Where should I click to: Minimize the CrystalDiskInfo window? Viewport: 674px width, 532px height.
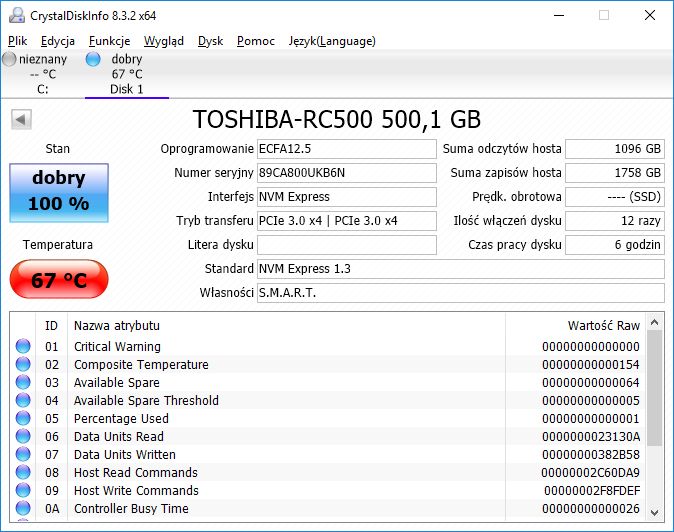pos(559,15)
